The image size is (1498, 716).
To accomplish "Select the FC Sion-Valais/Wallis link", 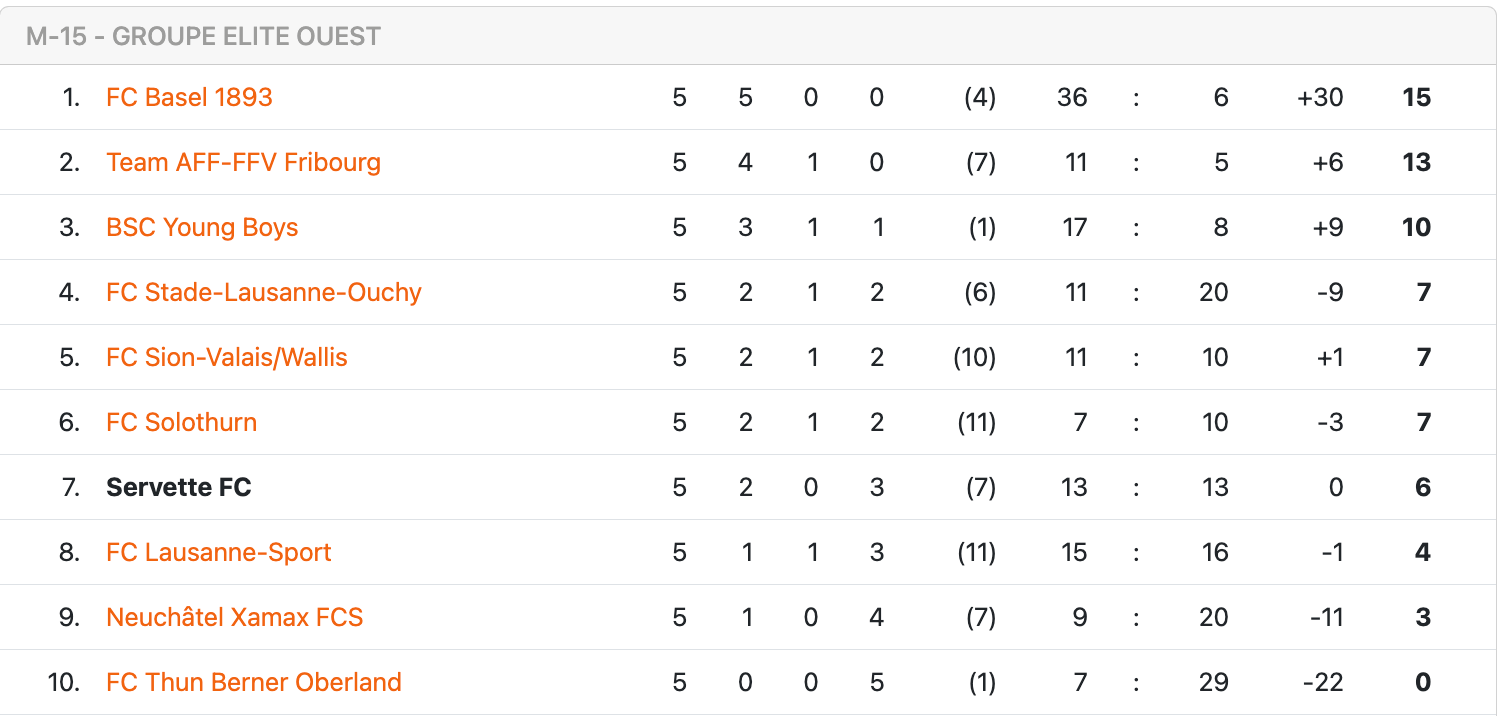I will coord(227,357).
